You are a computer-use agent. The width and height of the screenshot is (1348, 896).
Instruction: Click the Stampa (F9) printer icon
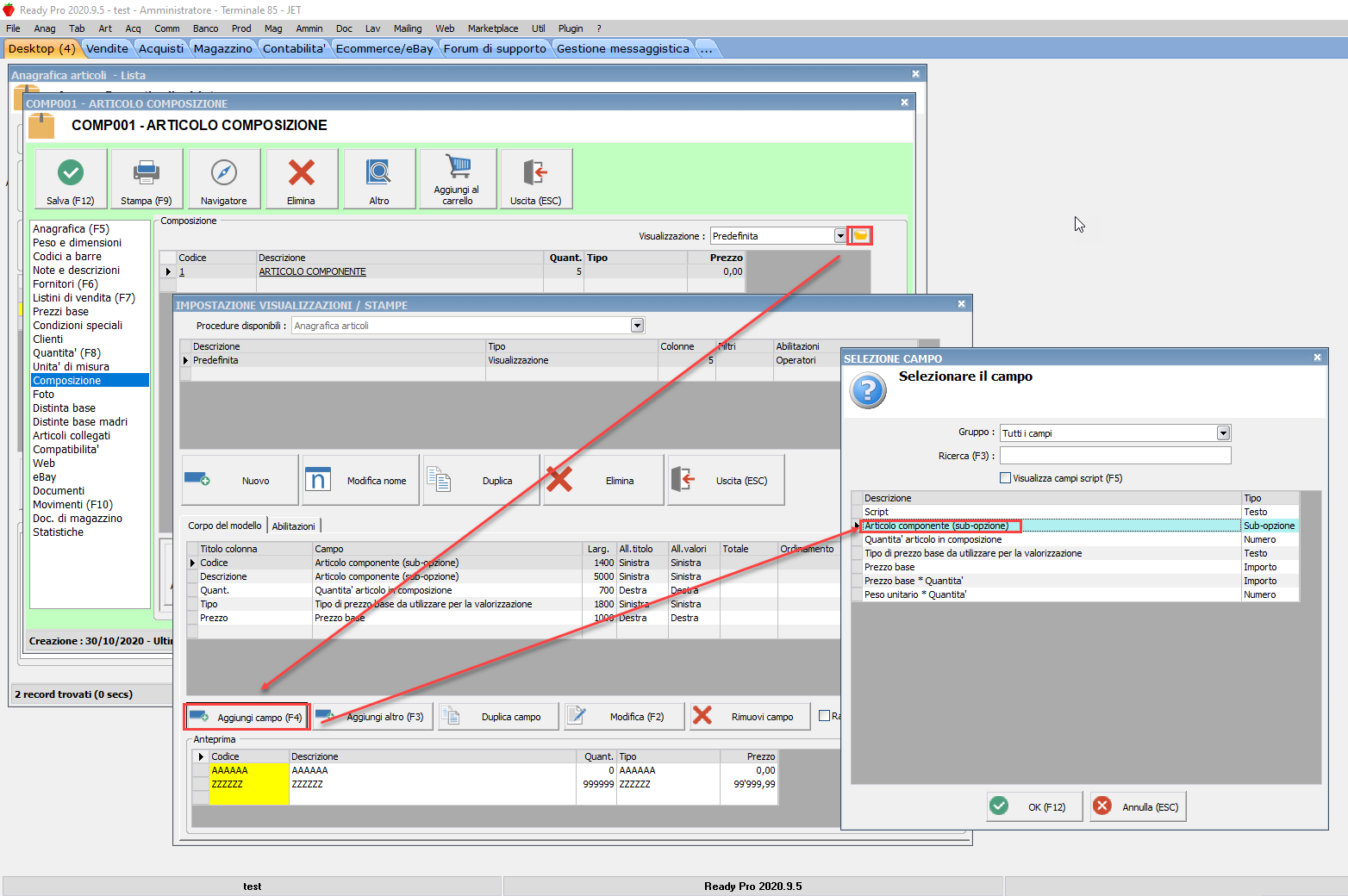147,173
